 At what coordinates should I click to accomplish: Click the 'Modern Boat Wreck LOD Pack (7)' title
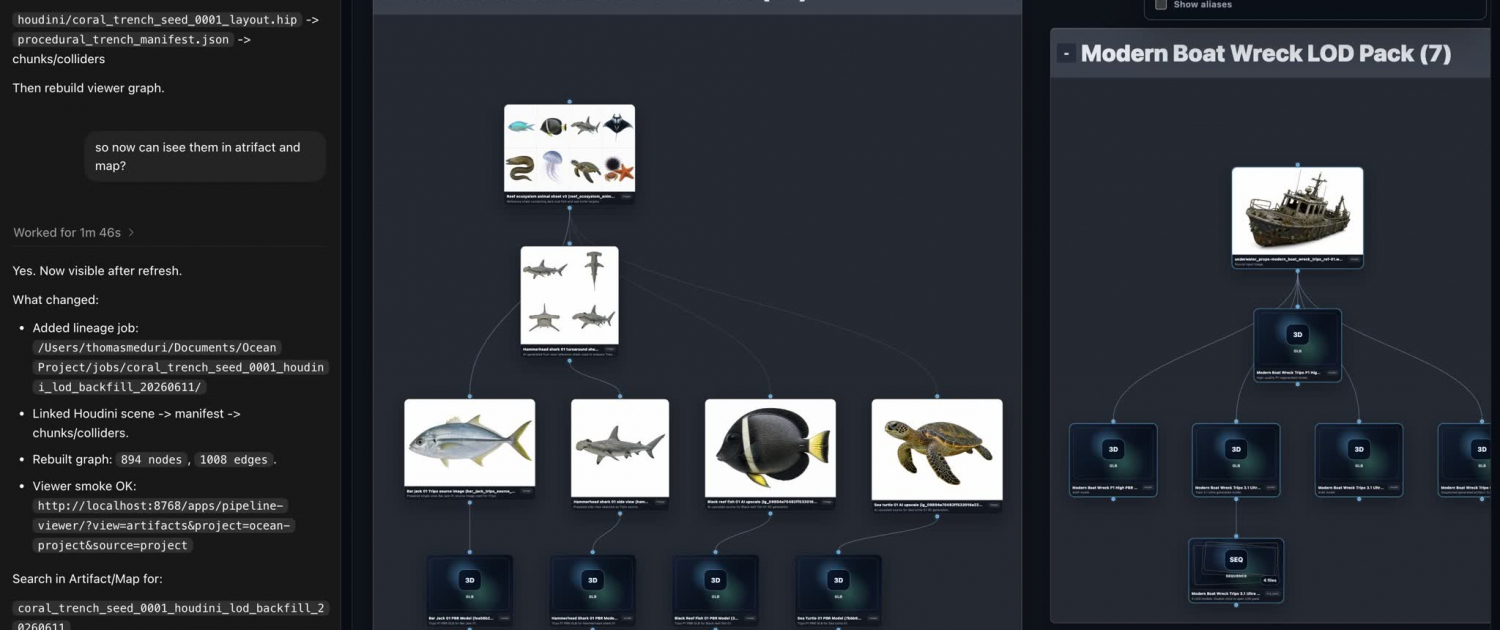coord(1266,54)
